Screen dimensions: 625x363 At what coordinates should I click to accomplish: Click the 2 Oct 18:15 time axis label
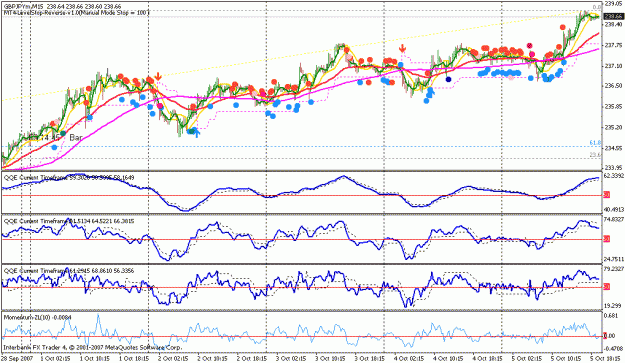252,359
